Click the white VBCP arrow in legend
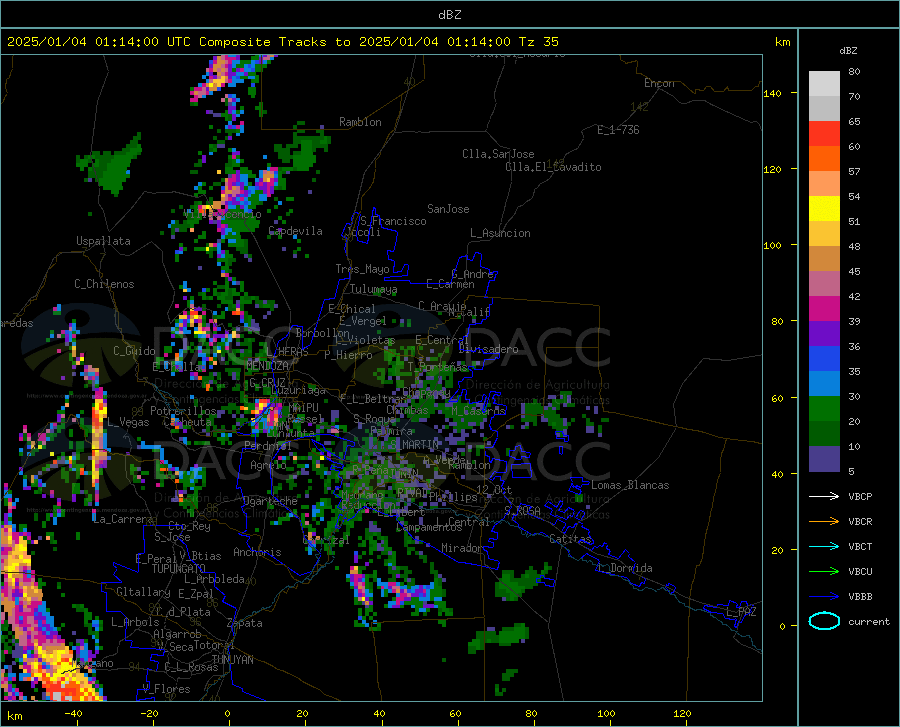Screen dimensions: 900x727 click(824, 496)
